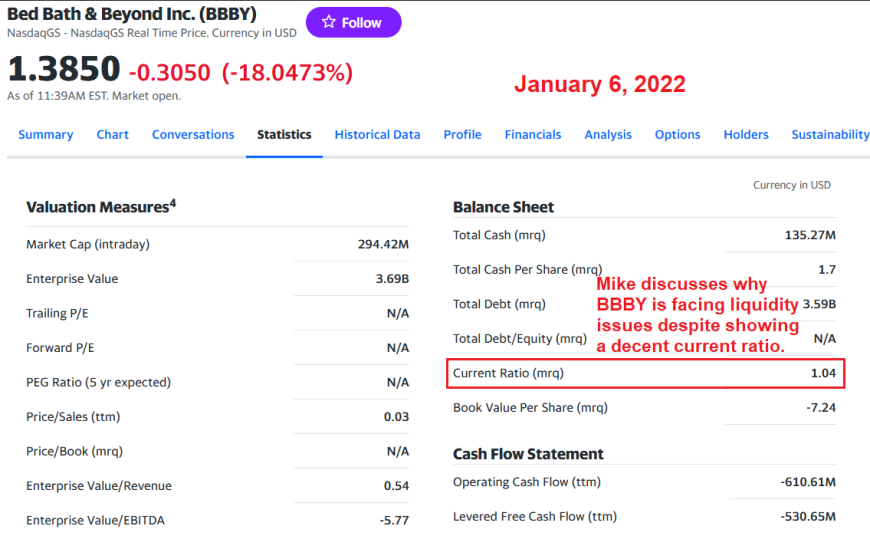Click the Balance Sheet heading

click(x=503, y=207)
